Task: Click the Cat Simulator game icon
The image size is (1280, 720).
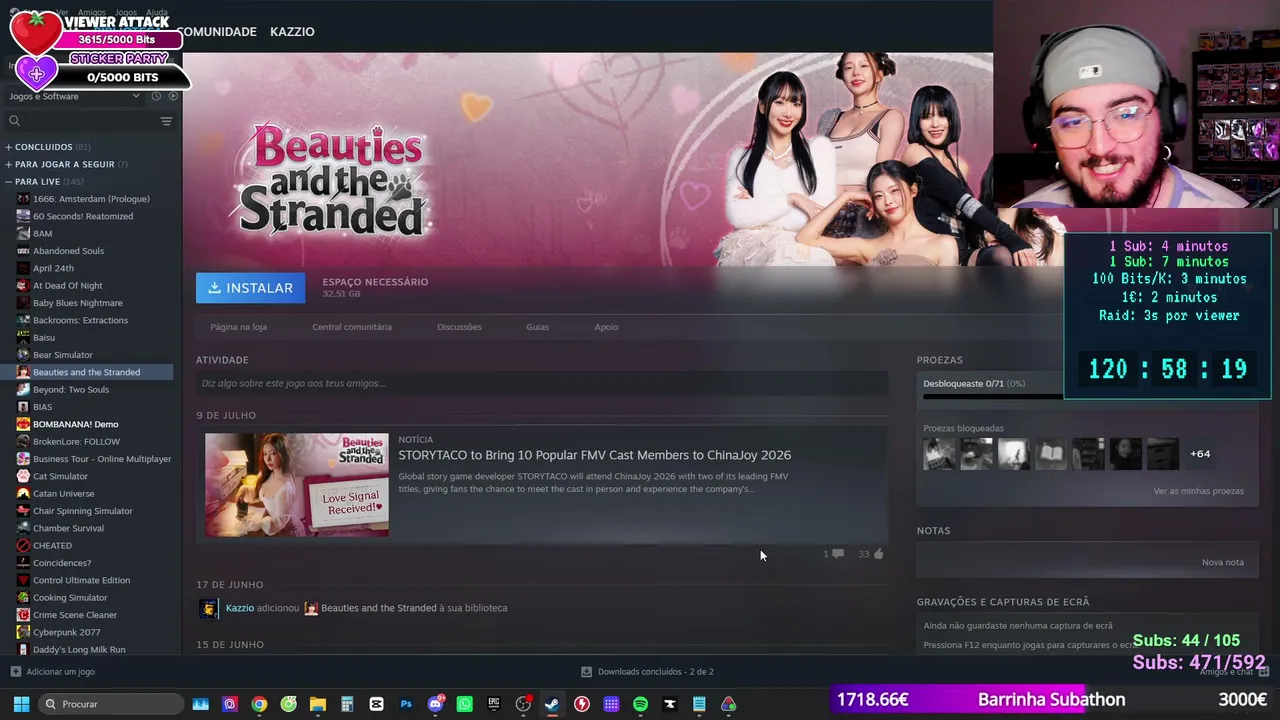Action: (x=23, y=476)
